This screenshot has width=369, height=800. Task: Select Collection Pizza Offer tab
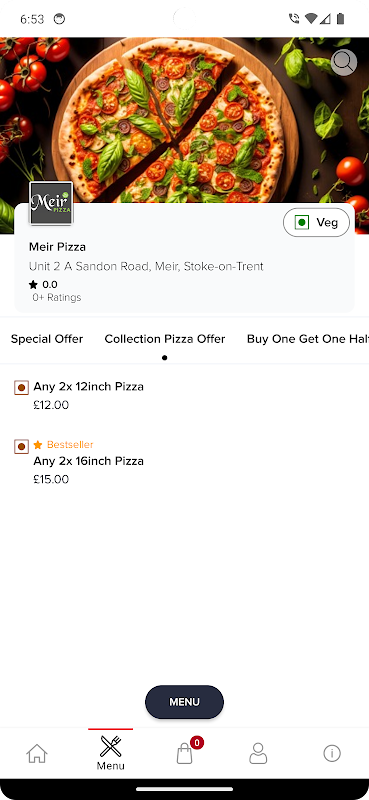[x=165, y=339]
